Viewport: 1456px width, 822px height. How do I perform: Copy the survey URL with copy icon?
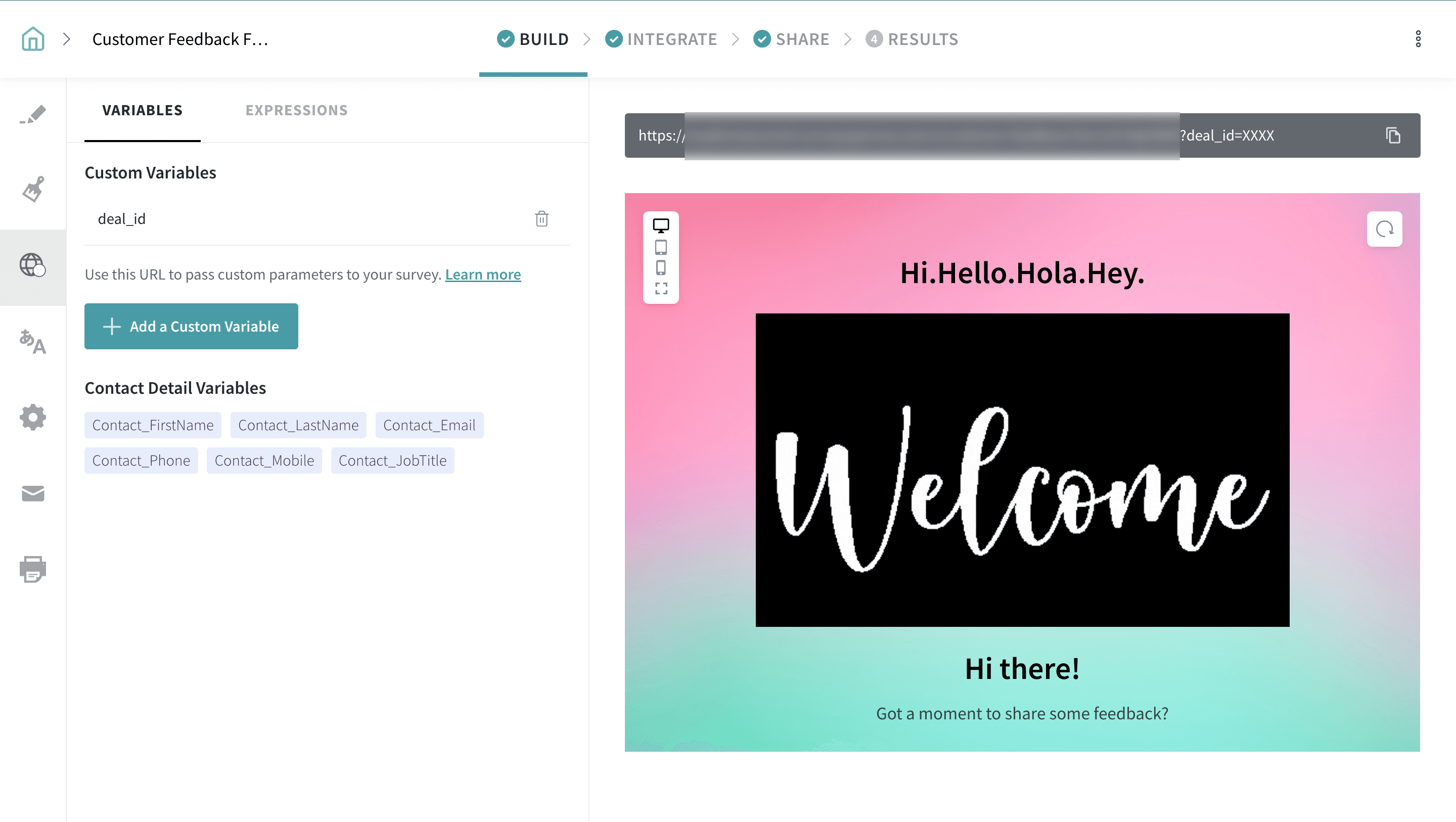tap(1393, 135)
